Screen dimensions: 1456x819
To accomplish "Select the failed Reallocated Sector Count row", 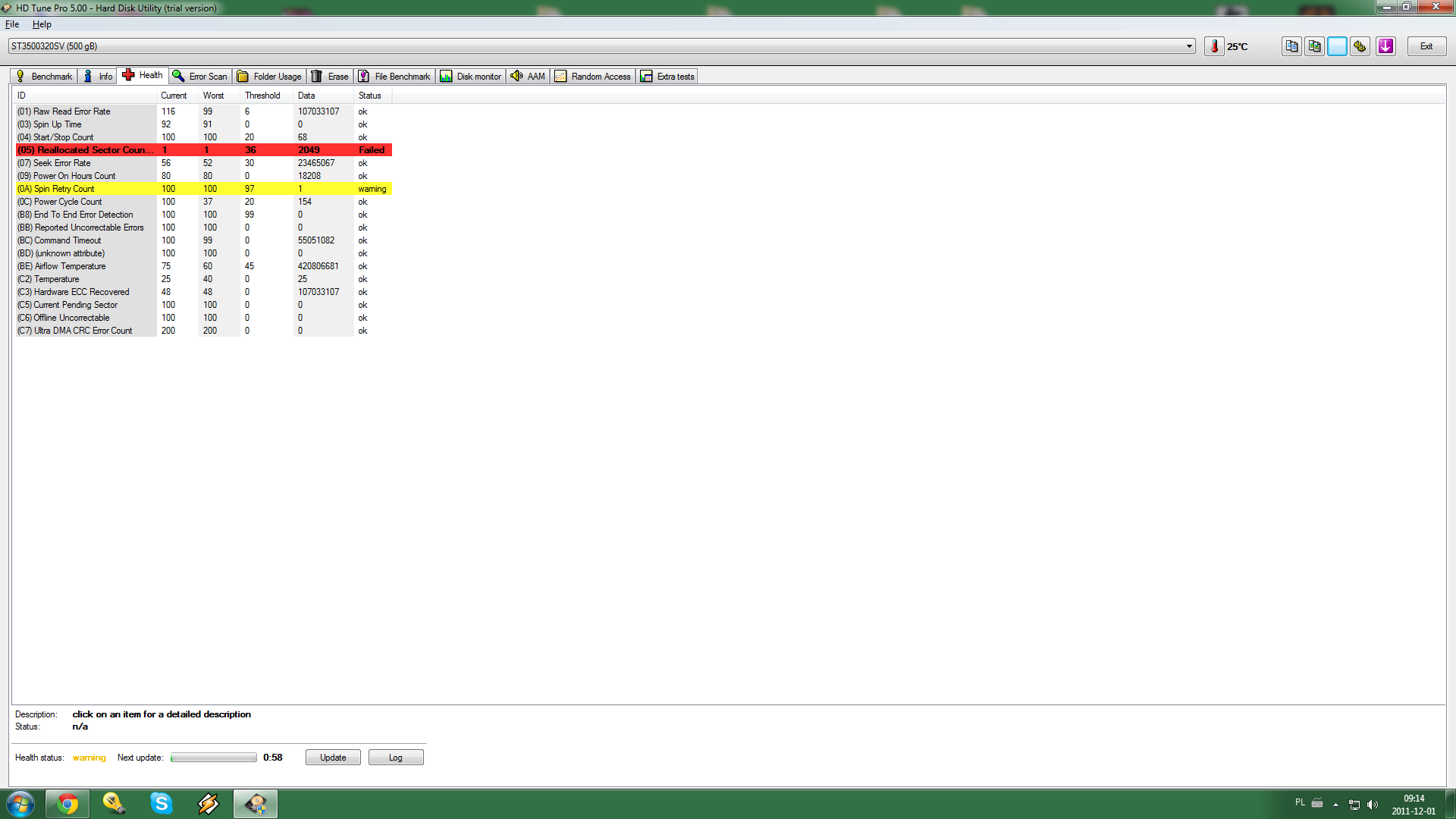I will (203, 150).
